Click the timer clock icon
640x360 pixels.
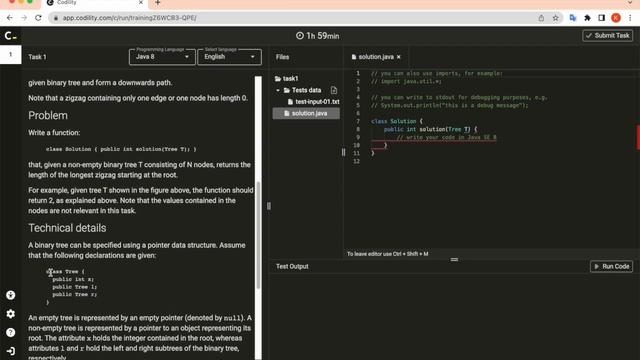pyautogui.click(x=300, y=36)
